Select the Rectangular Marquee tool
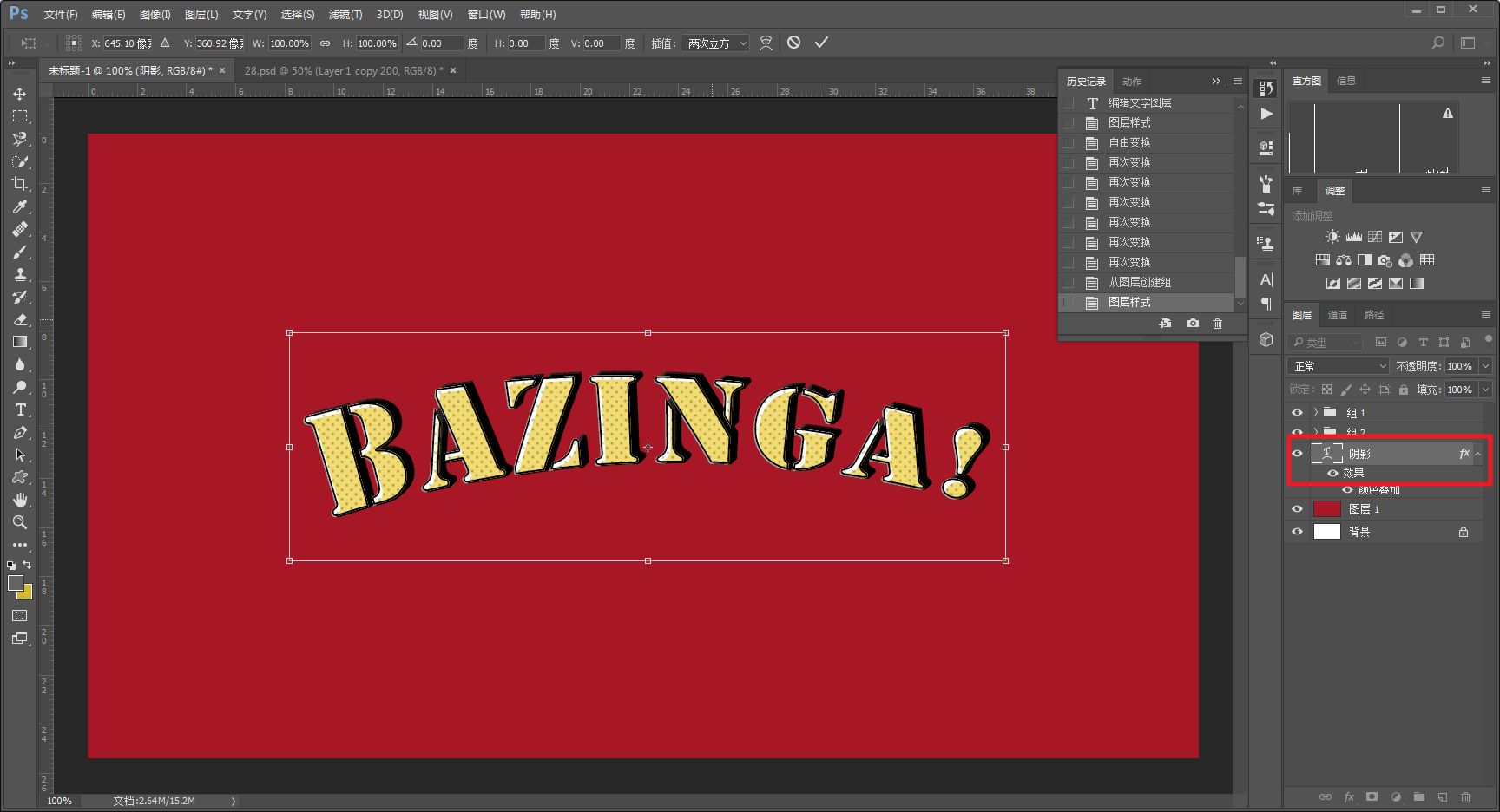 click(x=20, y=116)
